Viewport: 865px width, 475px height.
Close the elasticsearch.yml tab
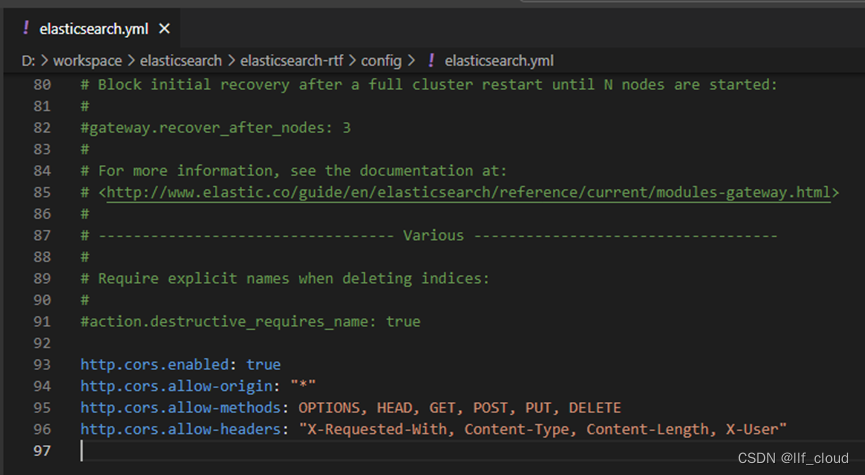tap(164, 29)
